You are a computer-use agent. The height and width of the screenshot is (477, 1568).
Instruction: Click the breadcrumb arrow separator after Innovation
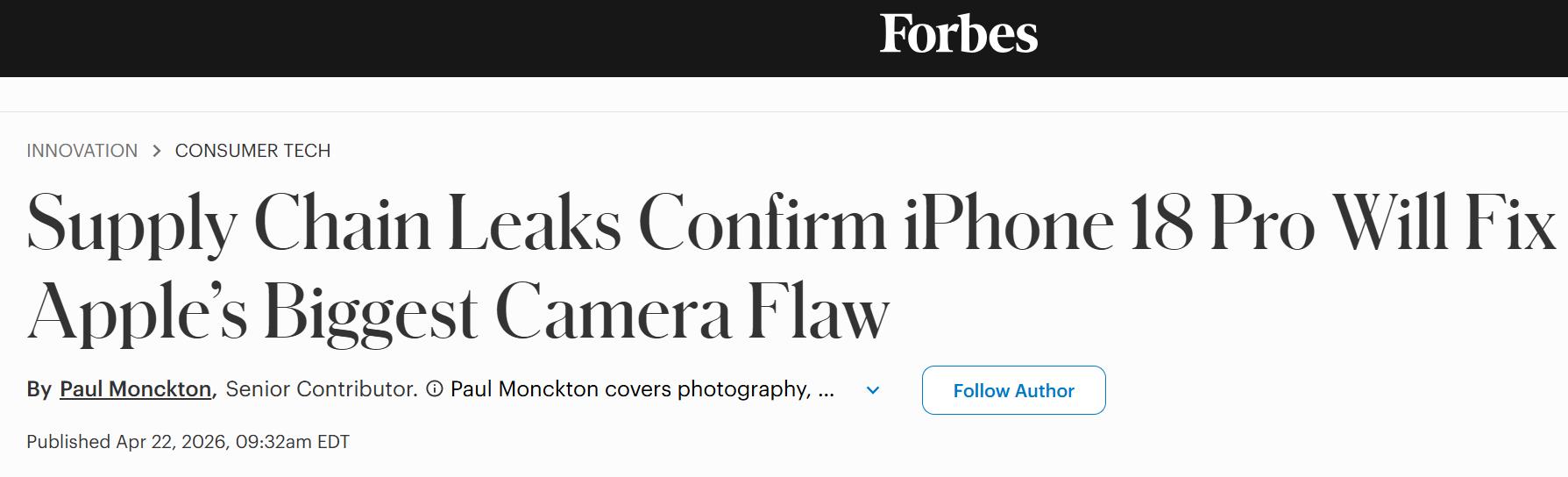157,151
